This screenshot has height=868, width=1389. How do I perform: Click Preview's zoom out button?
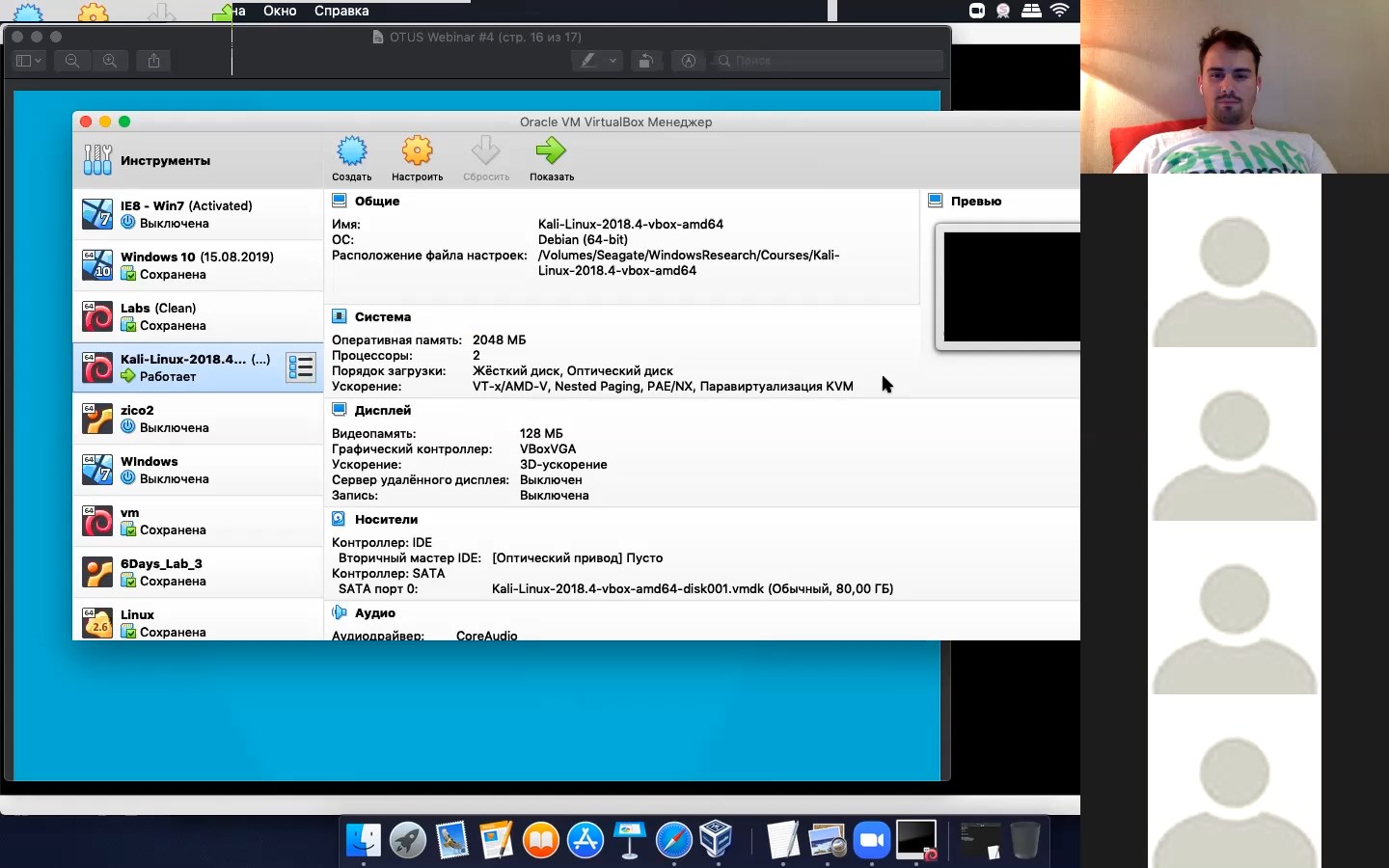tap(72, 61)
